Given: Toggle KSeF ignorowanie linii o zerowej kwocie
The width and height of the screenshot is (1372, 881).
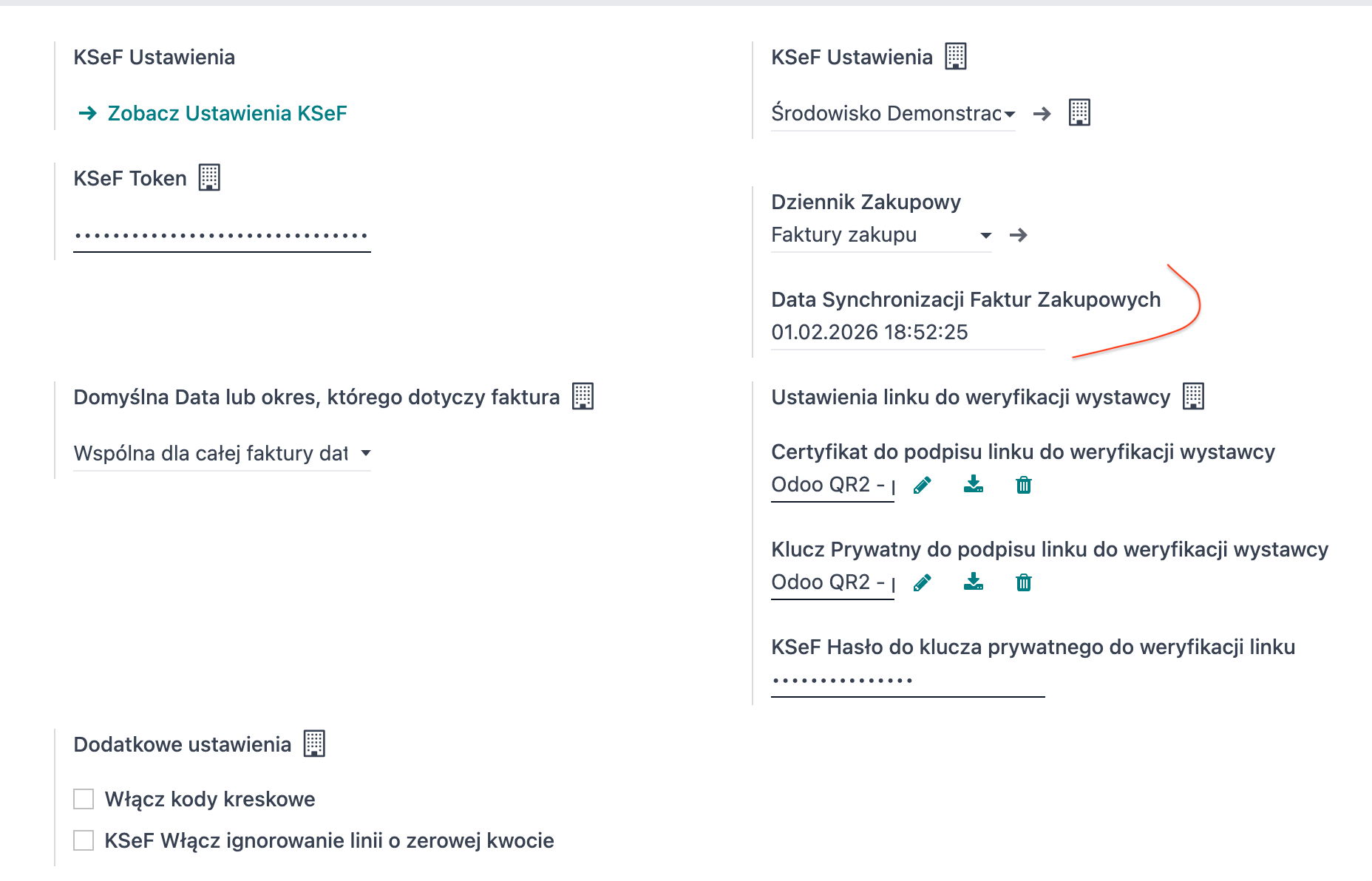Looking at the screenshot, I should (x=84, y=840).
